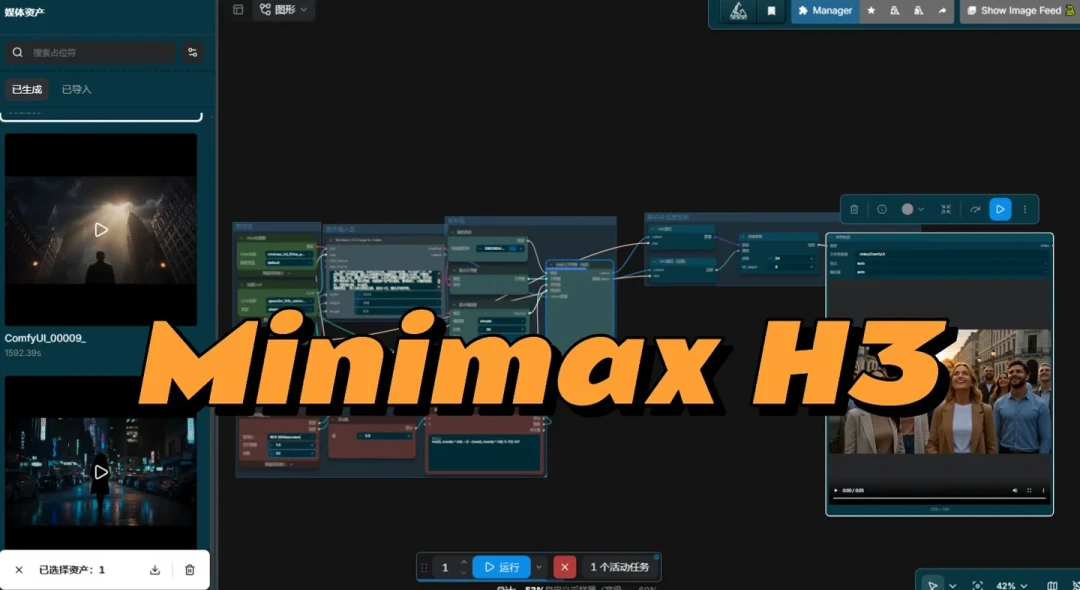
Task: Click the ship logo icon in top toolbar
Action: pyautogui.click(x=738, y=11)
